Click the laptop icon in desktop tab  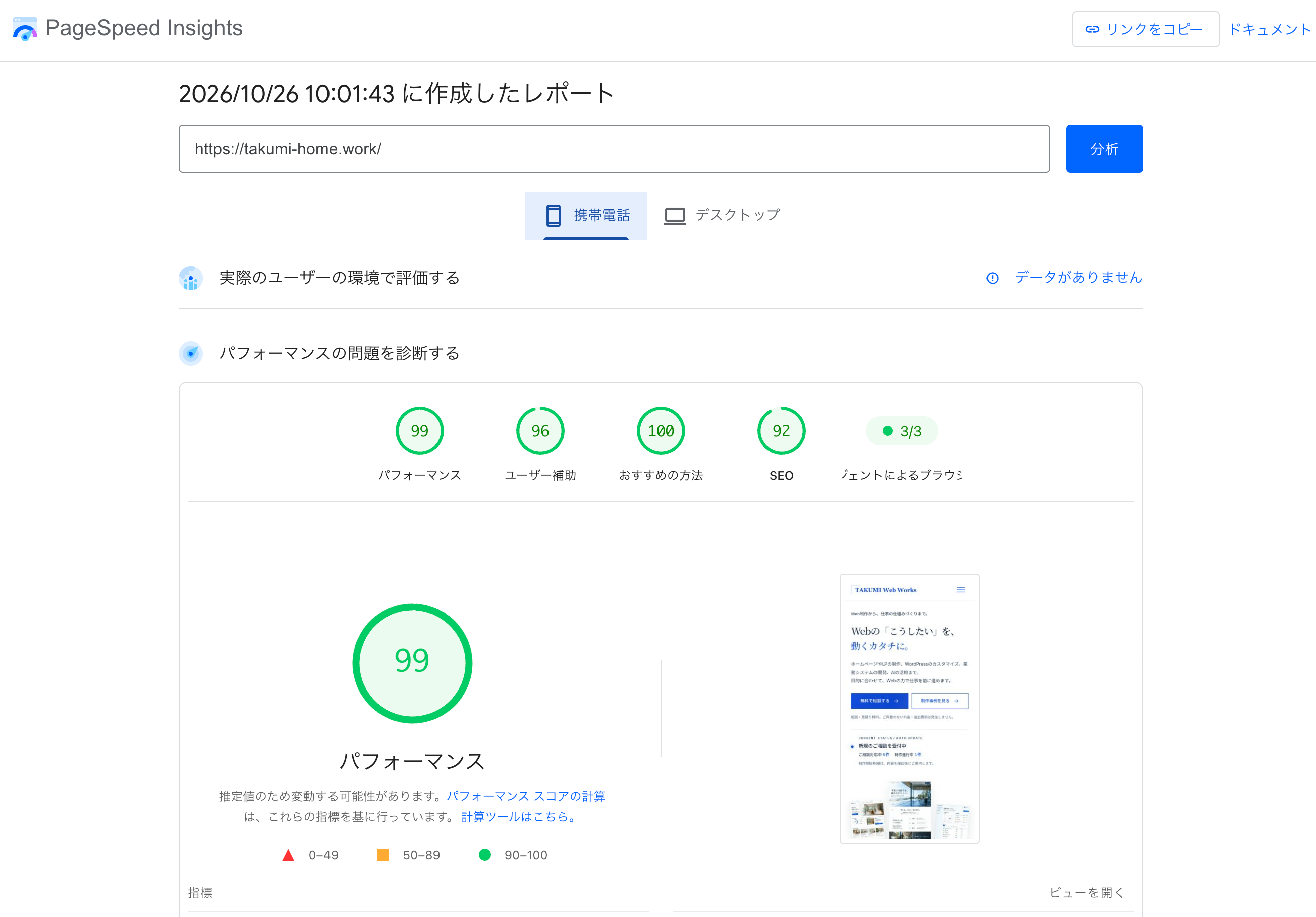675,216
